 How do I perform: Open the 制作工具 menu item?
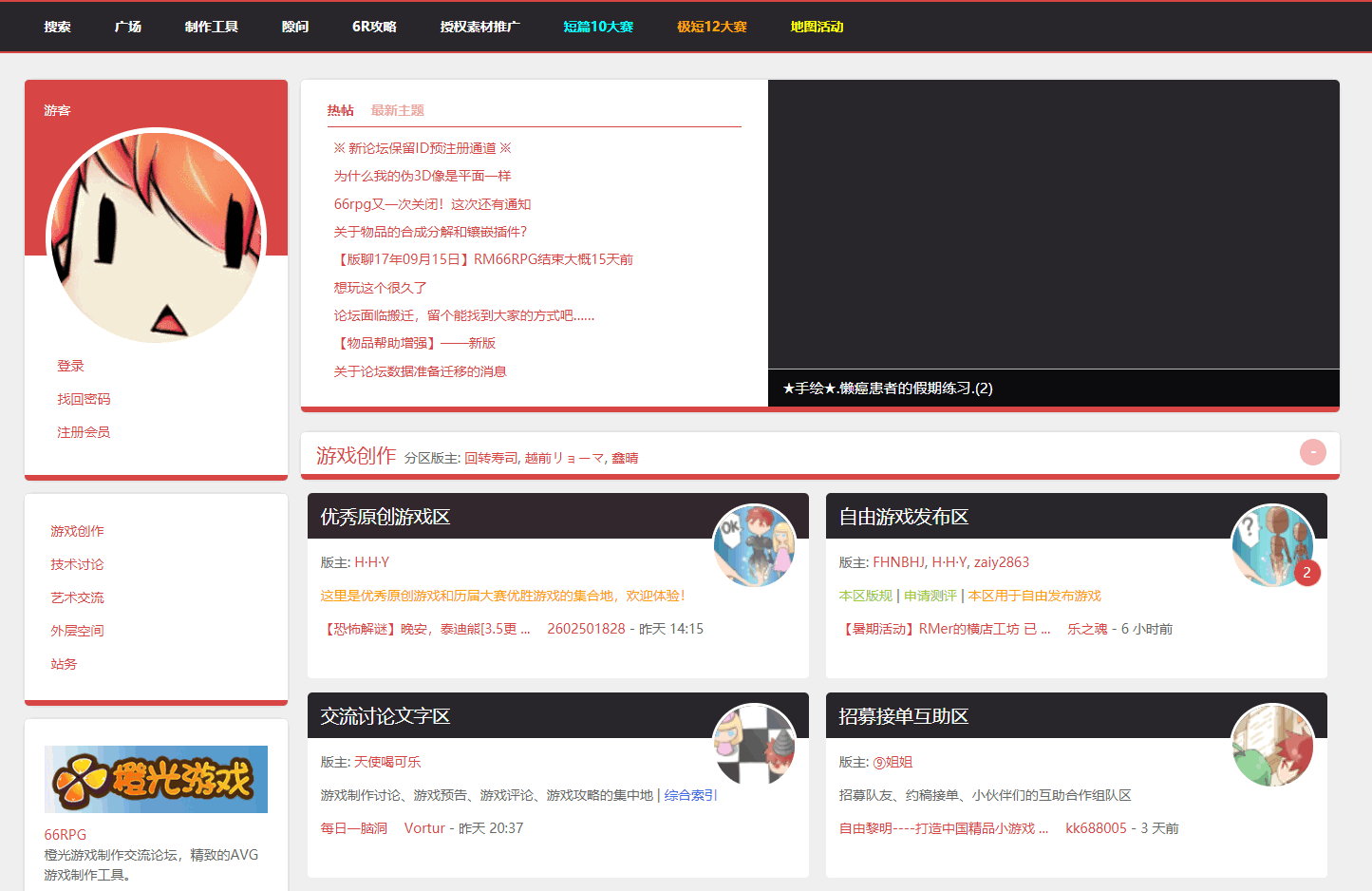point(211,27)
